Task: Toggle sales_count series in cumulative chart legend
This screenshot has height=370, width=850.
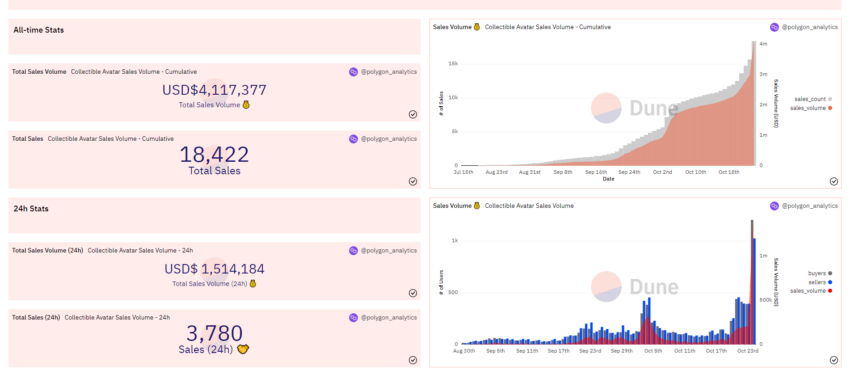Action: (813, 99)
